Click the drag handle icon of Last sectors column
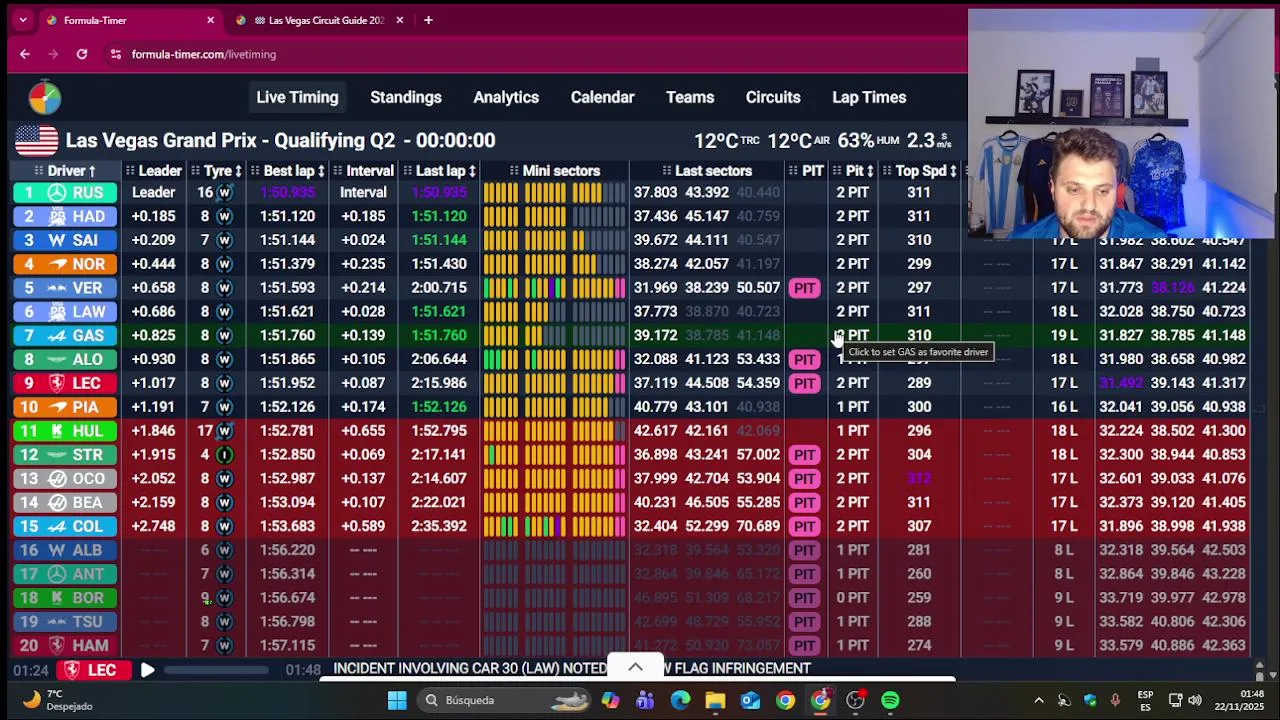 pos(667,171)
